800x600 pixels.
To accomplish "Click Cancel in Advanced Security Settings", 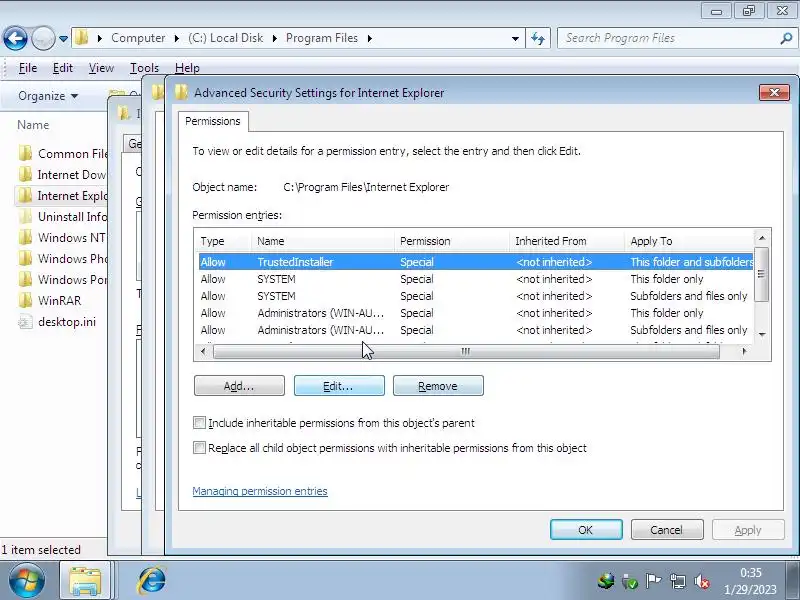I will pos(667,530).
